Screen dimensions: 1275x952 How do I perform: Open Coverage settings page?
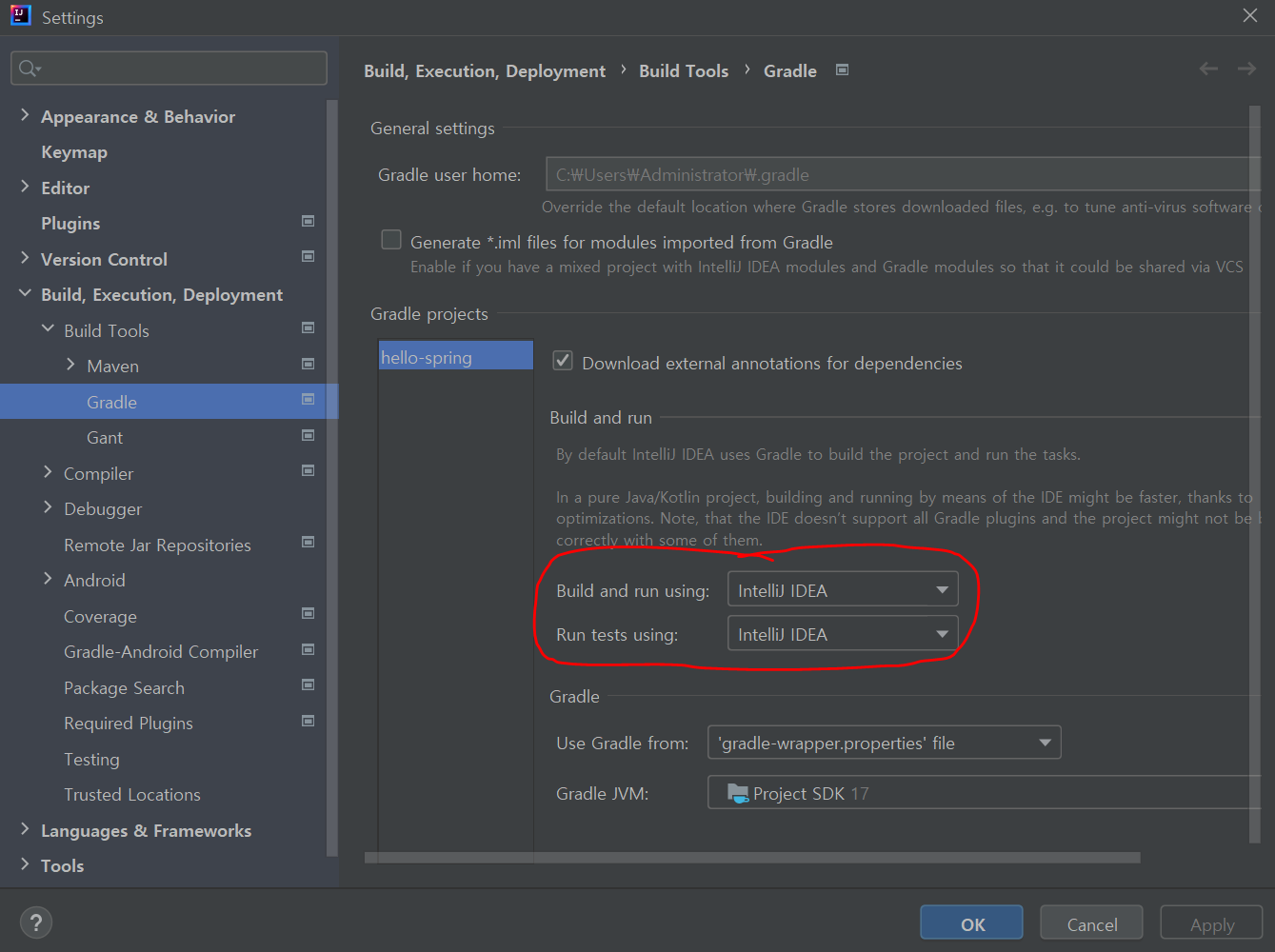pos(100,616)
